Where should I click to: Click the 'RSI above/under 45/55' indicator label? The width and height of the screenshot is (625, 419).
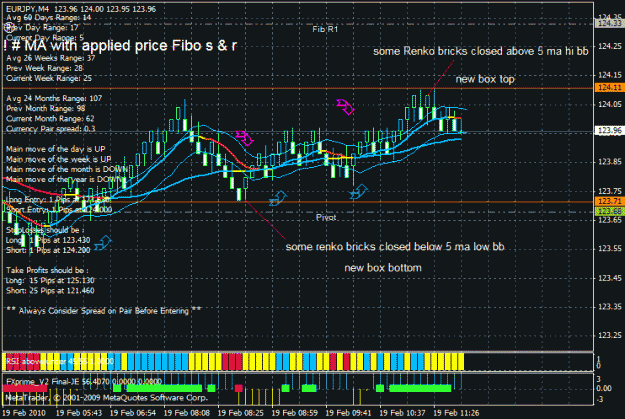coord(60,362)
